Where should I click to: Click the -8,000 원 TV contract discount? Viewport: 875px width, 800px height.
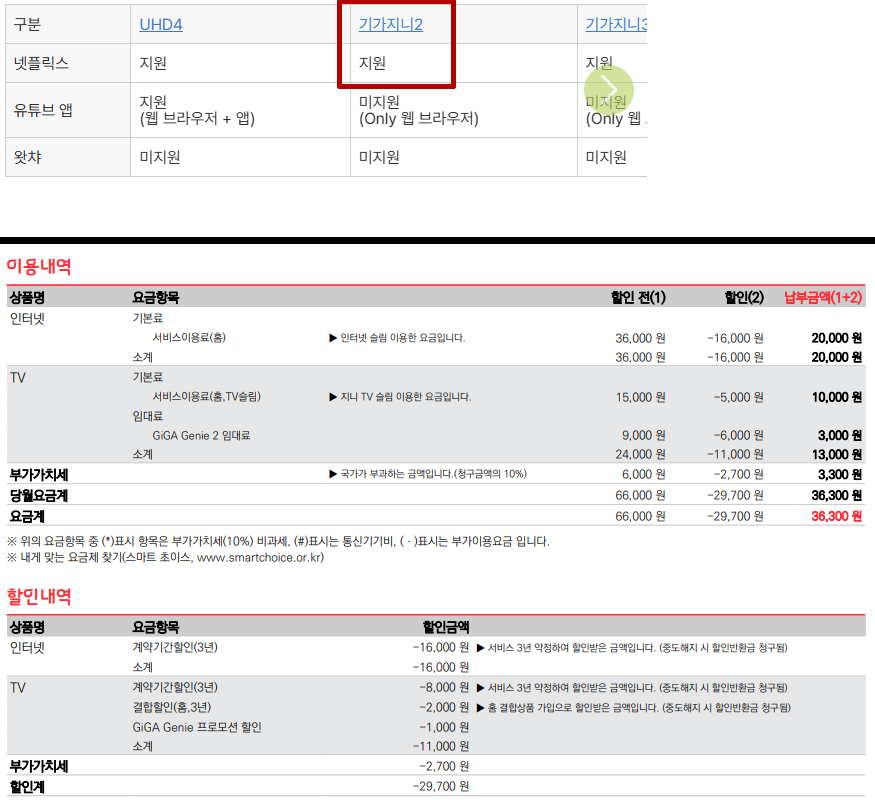tap(444, 687)
